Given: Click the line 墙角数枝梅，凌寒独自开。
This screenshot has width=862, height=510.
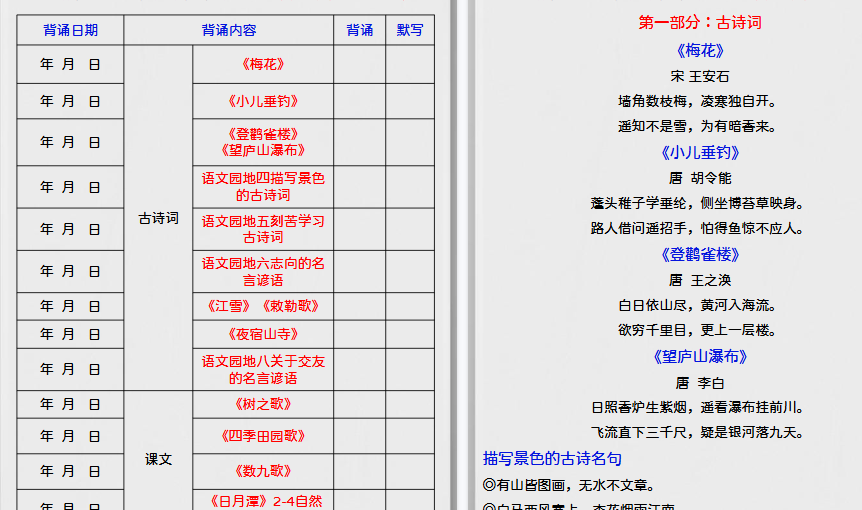Looking at the screenshot, I should click(x=697, y=101).
